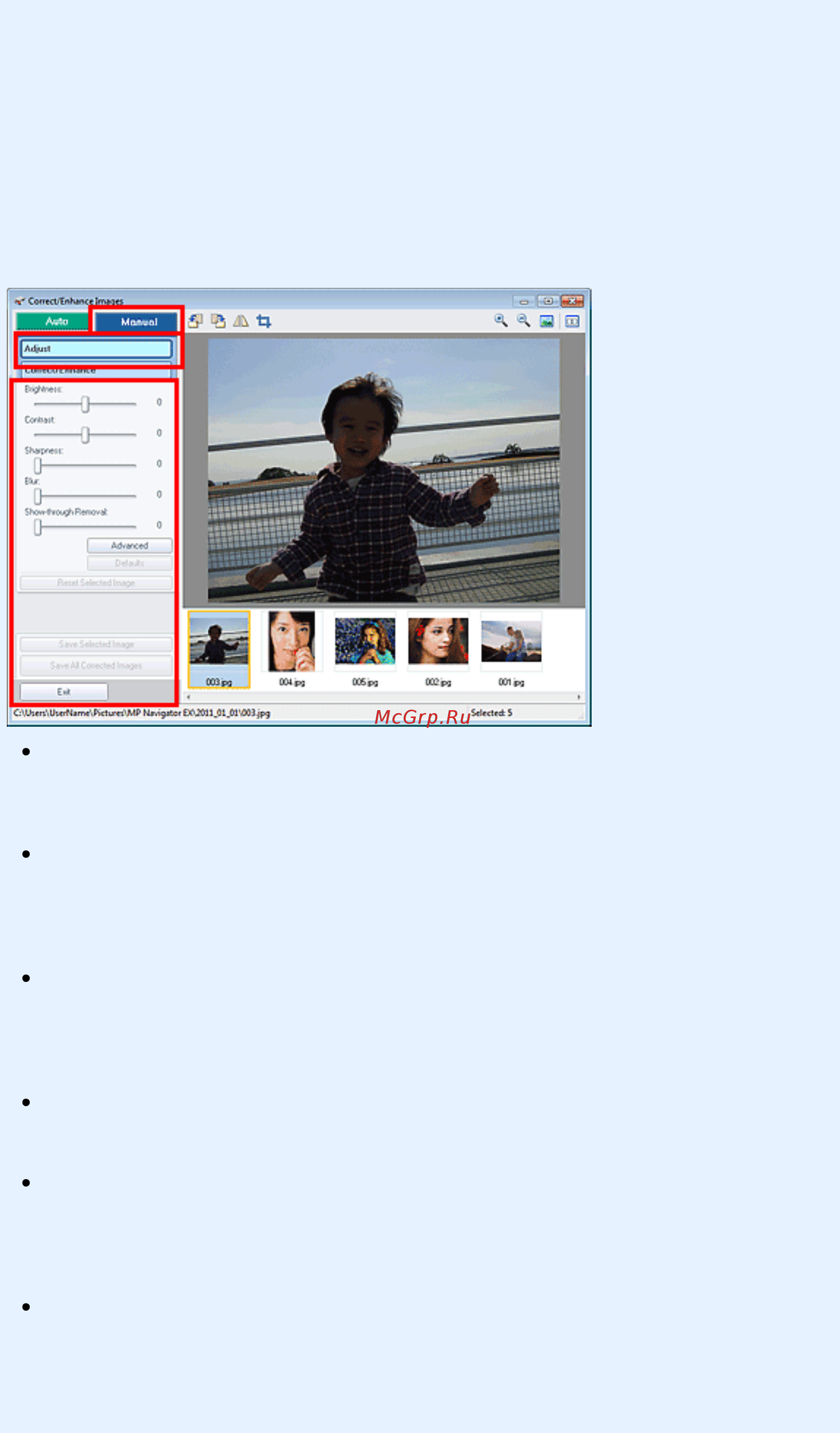Select the 005.jpg thumbnail

pyautogui.click(x=365, y=649)
